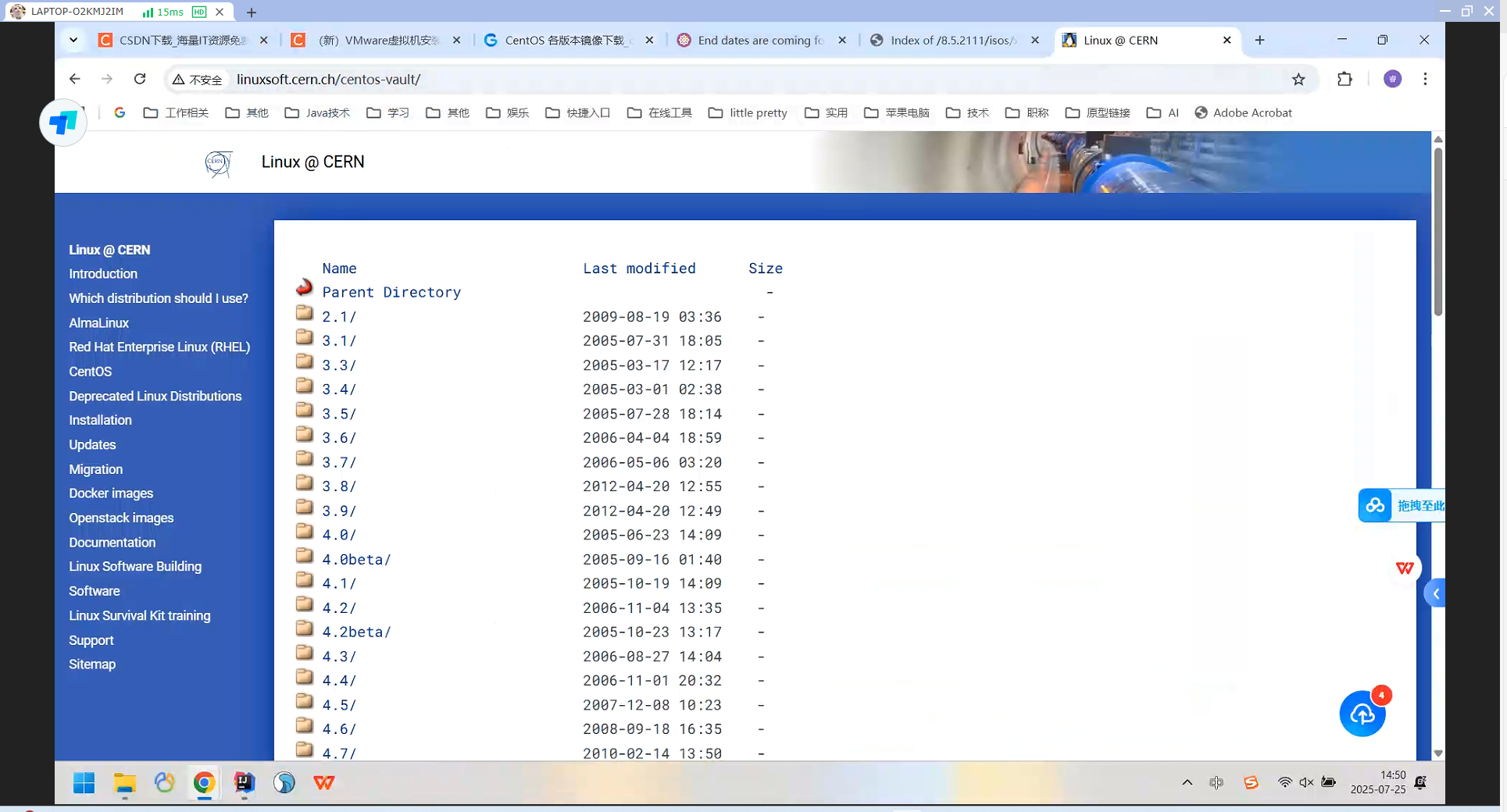The width and height of the screenshot is (1507, 812).
Task: Open IntelliJ IDEA from taskbar
Action: pyautogui.click(x=244, y=782)
